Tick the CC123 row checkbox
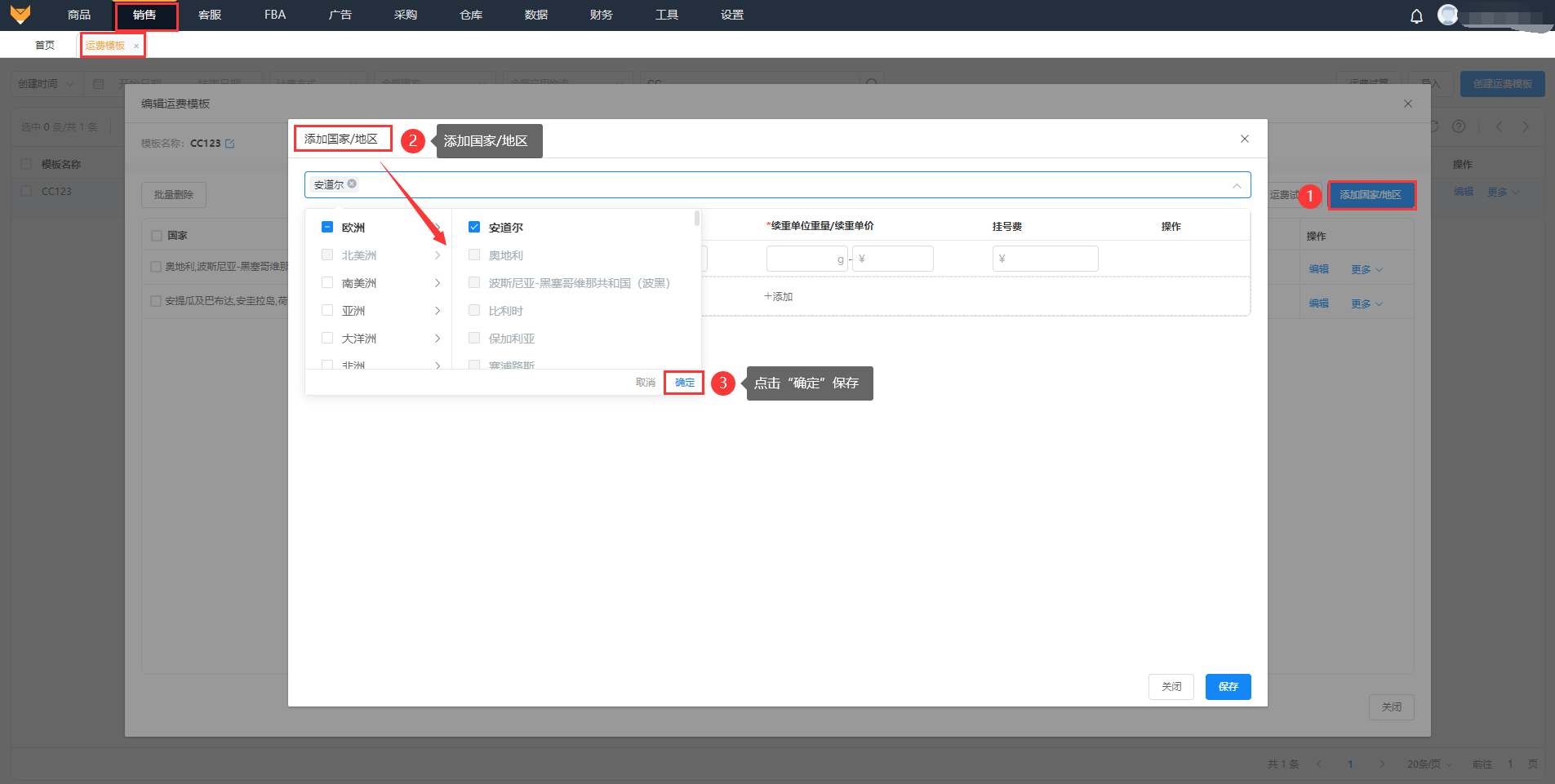 pyautogui.click(x=26, y=191)
